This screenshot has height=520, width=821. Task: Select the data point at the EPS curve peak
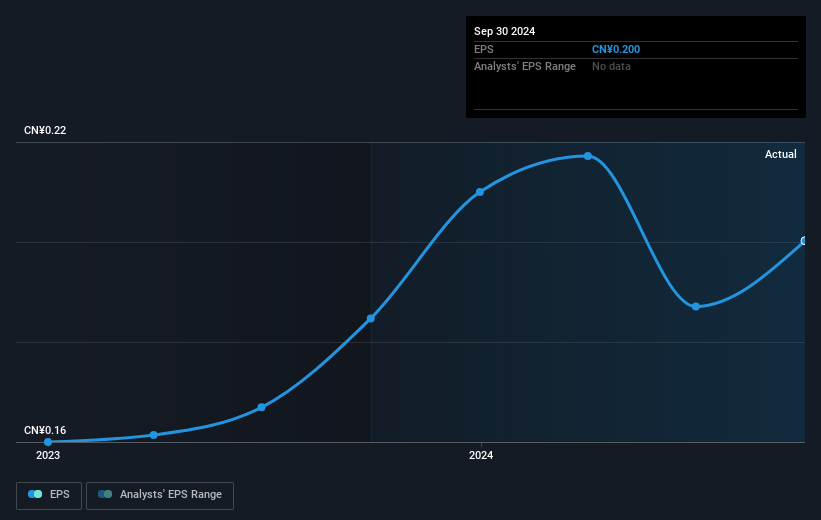[x=588, y=156]
